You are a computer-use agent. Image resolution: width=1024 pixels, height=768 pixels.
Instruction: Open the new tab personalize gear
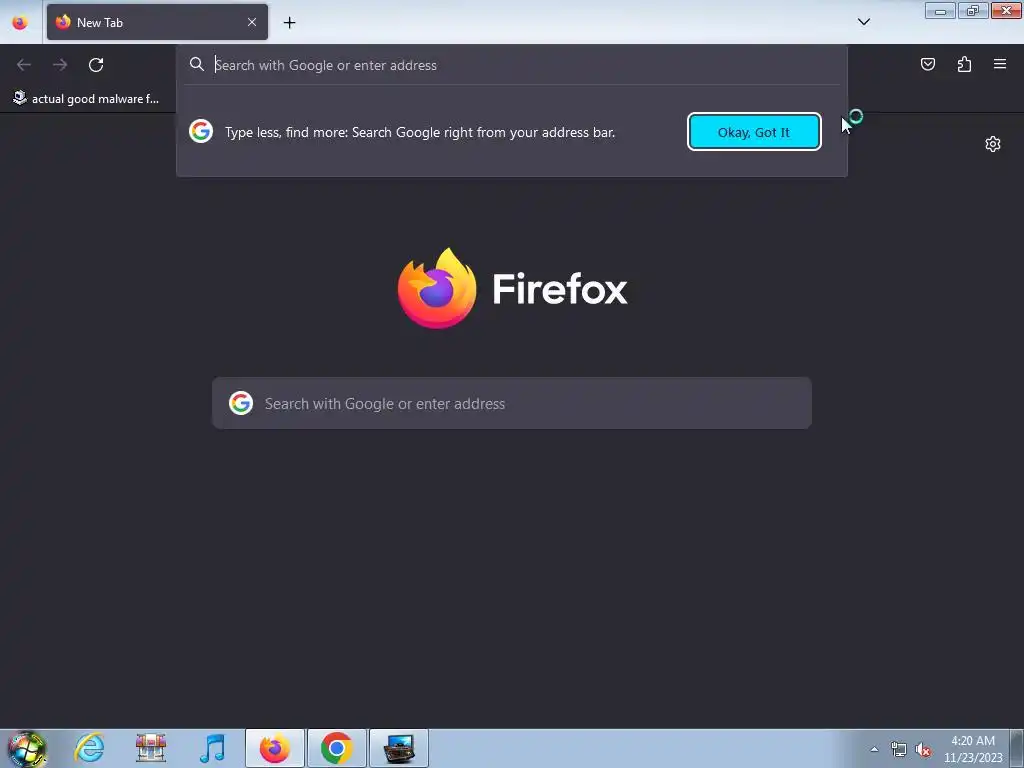coord(993,144)
